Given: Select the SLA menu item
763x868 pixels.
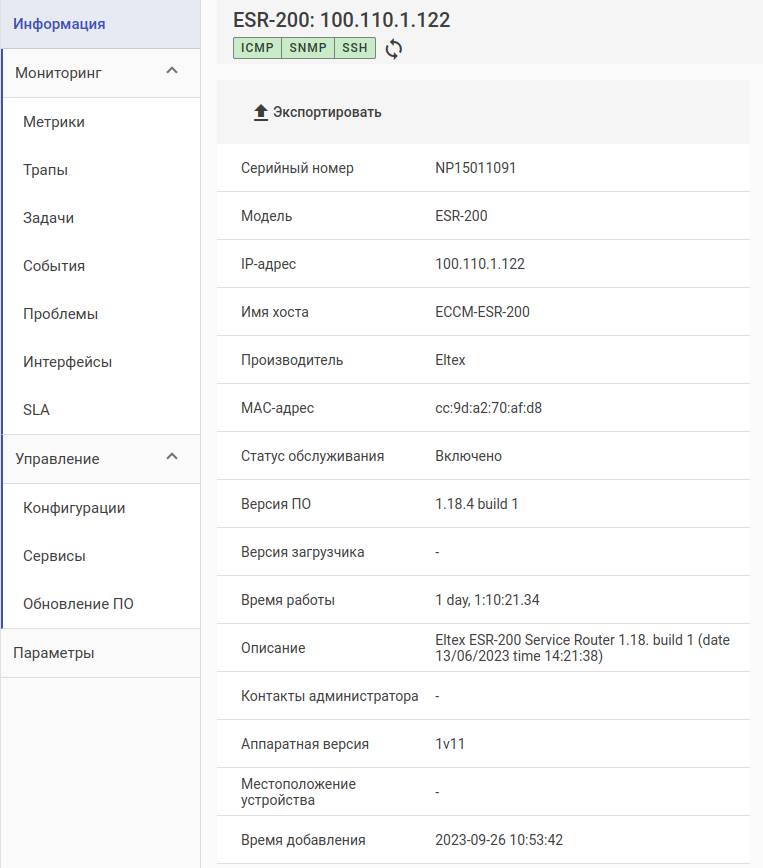Looking at the screenshot, I should [37, 410].
